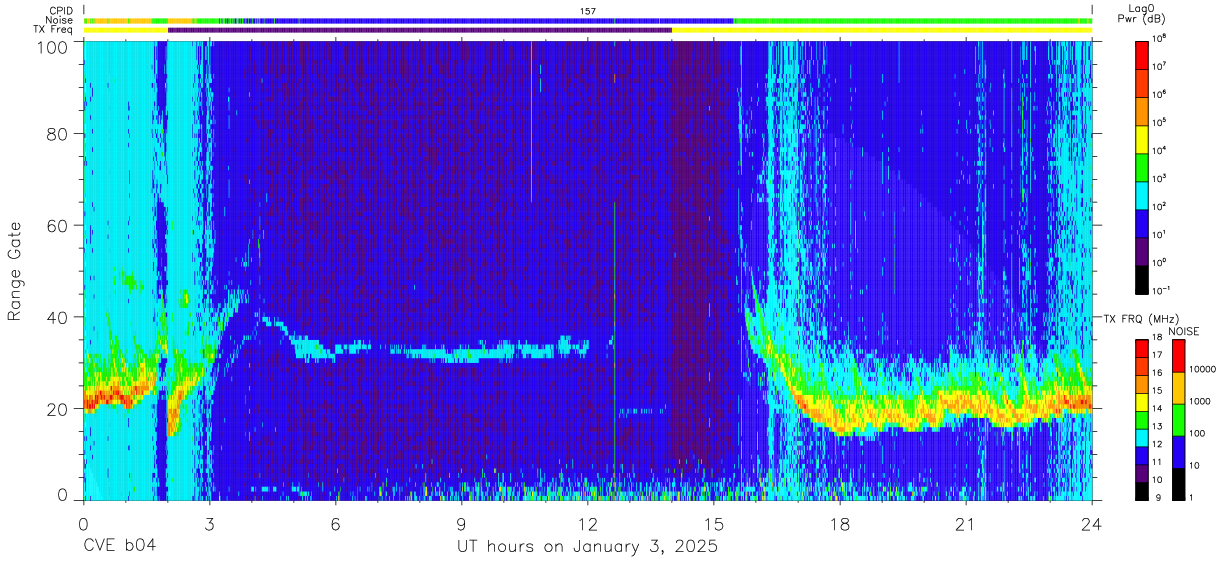Click the red top segment of the NOISE colorbar
The height and width of the screenshot is (567, 1228).
click(x=1177, y=356)
